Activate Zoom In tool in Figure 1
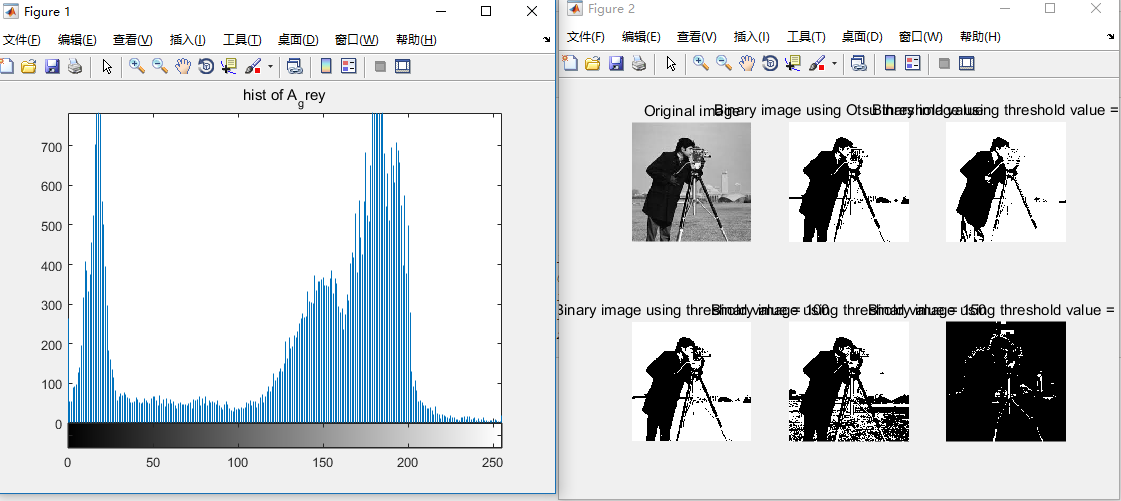1121x501 pixels. pyautogui.click(x=137, y=66)
